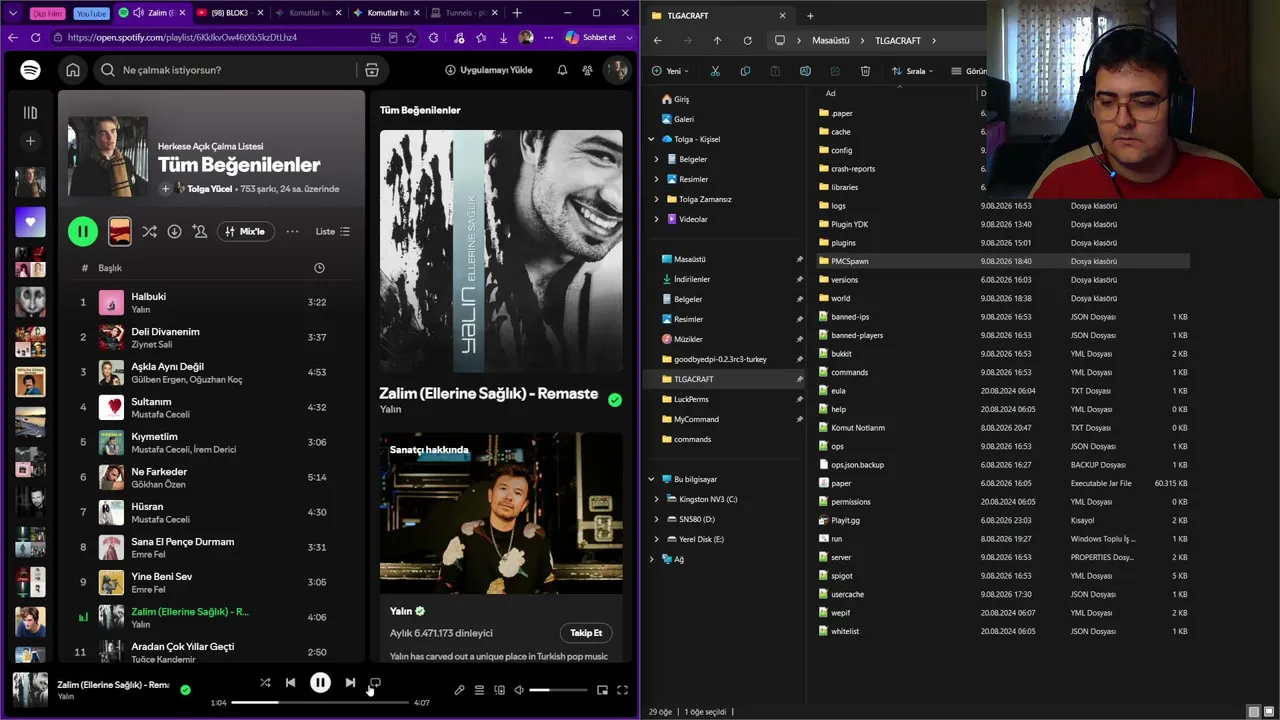Viewport: 1280px width, 720px height.
Task: Open Tolga Yücel profile link
Action: [209, 189]
